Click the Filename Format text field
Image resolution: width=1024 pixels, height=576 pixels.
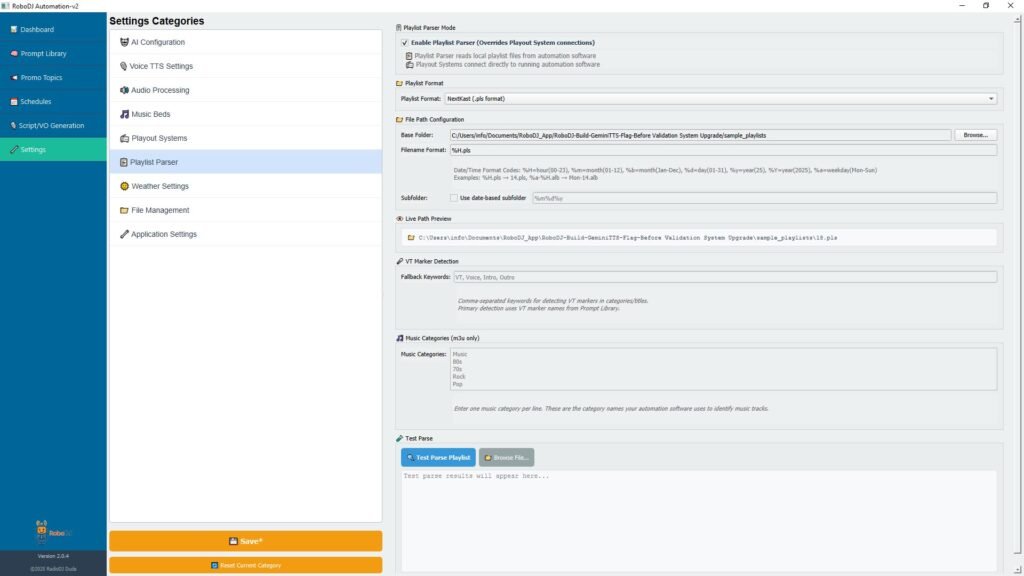pos(722,150)
